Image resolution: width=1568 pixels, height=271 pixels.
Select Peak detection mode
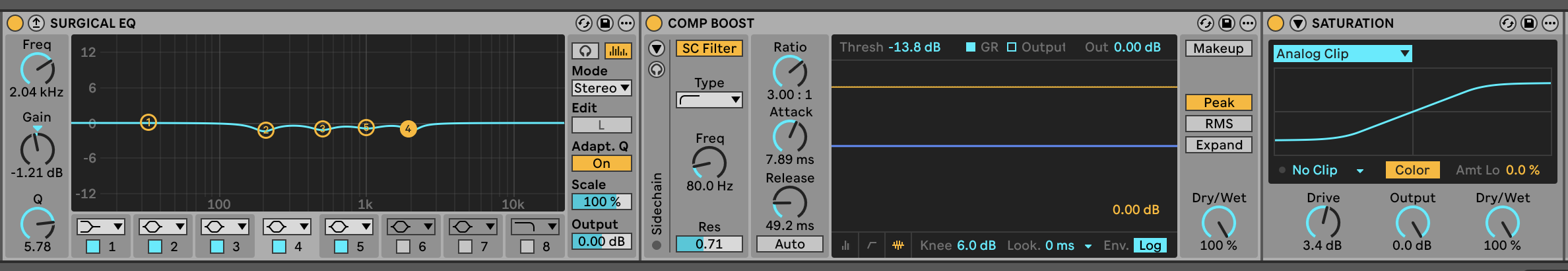pos(1219,102)
